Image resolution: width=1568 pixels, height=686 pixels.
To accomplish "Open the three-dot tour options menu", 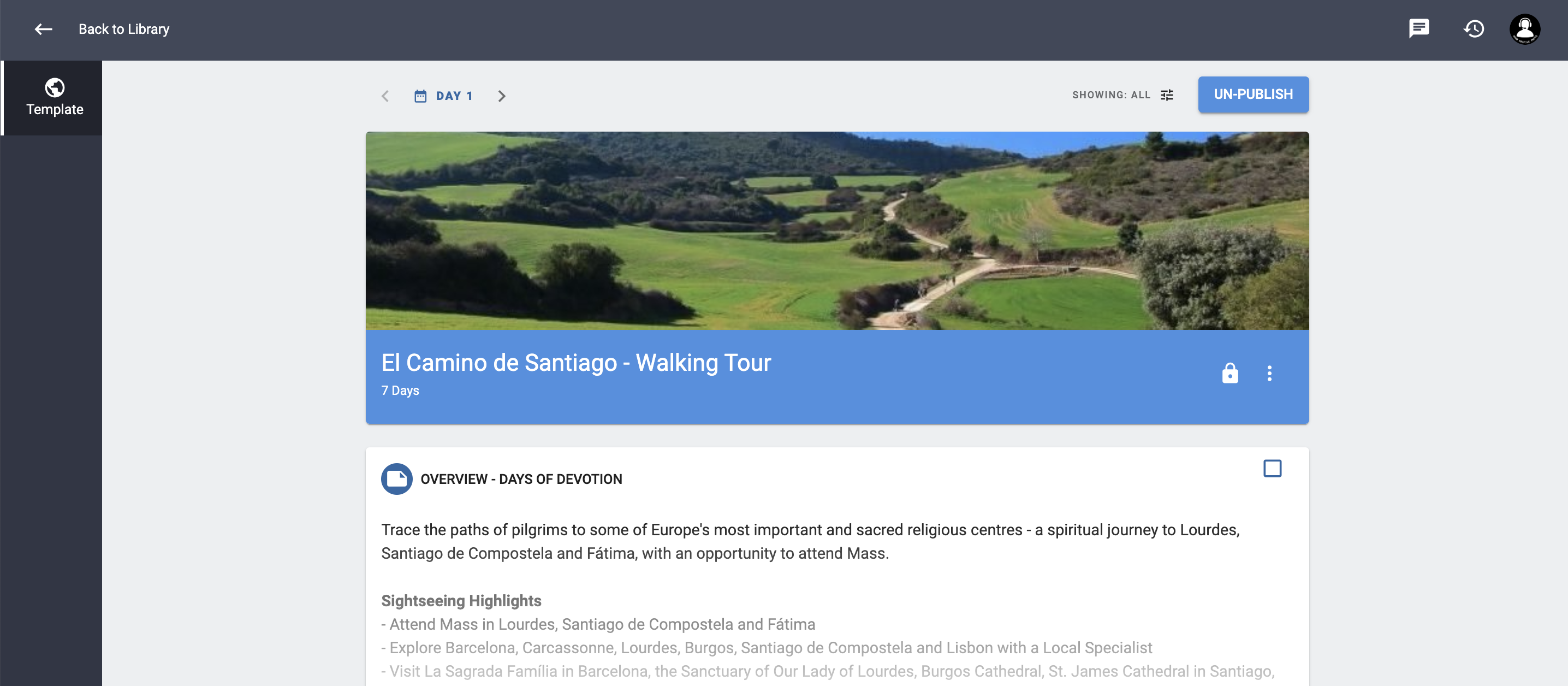I will 1269,373.
